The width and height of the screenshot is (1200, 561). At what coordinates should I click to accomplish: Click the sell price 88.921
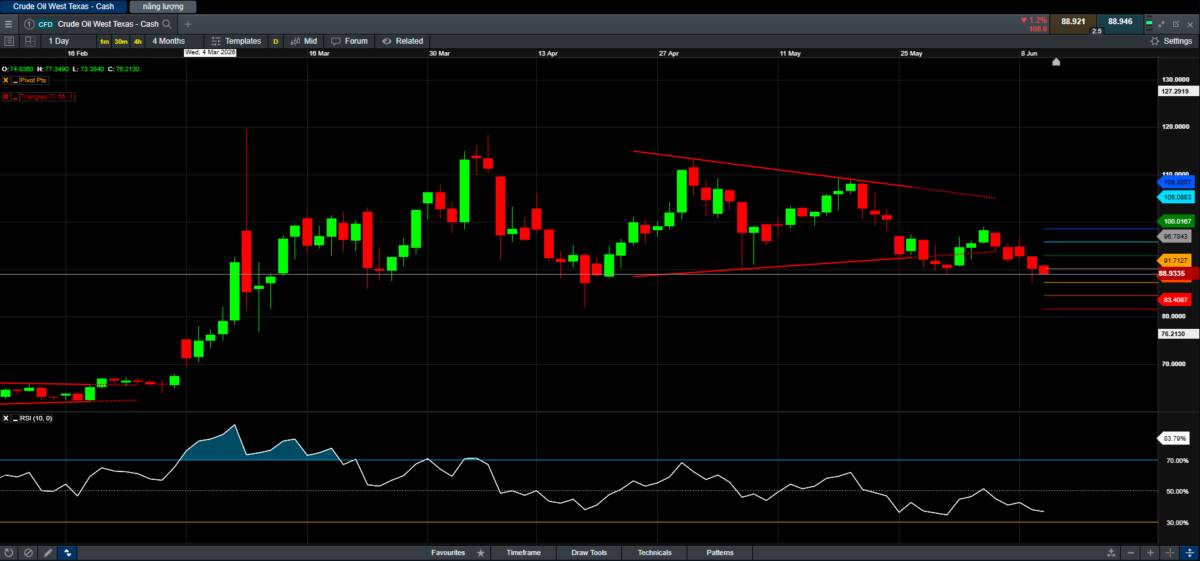click(1073, 21)
